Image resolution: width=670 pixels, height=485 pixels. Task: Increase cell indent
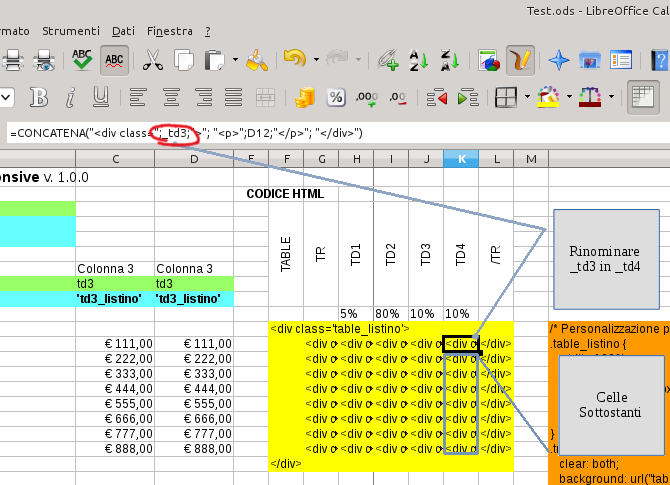point(468,97)
